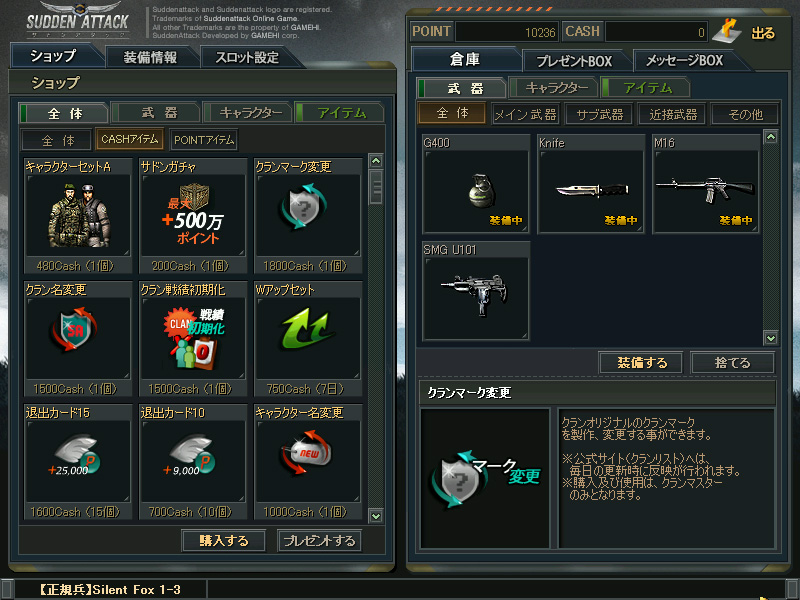Filter warehouse by メイン武器

525,114
